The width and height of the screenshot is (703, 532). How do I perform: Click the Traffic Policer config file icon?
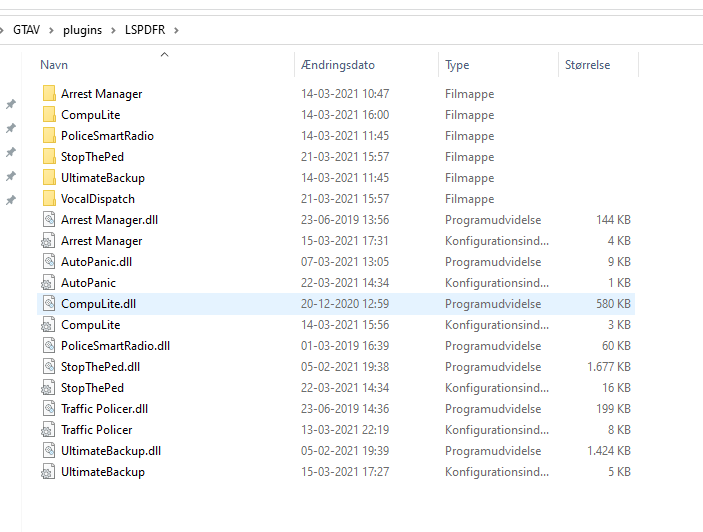pyautogui.click(x=48, y=430)
